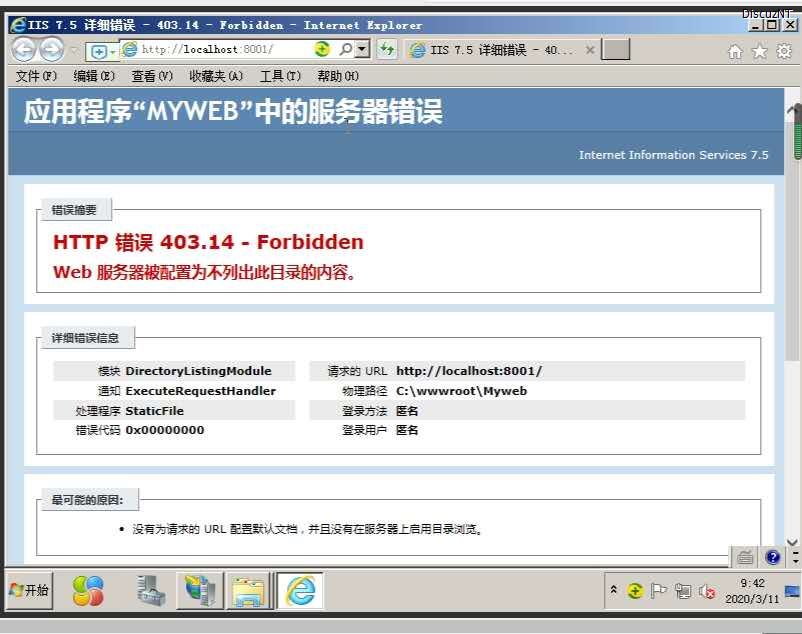
Task: Click the green refresh arrows icon beside the tab
Action: click(387, 50)
